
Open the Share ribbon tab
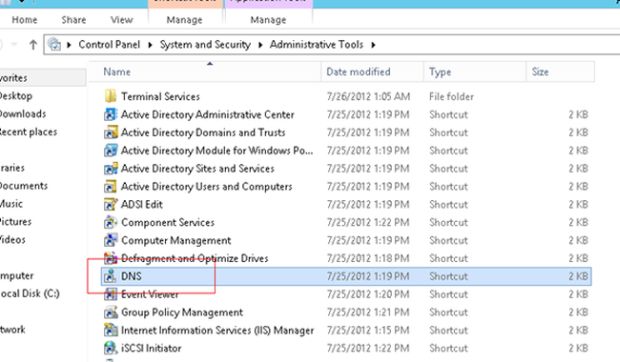pyautogui.click(x=74, y=20)
